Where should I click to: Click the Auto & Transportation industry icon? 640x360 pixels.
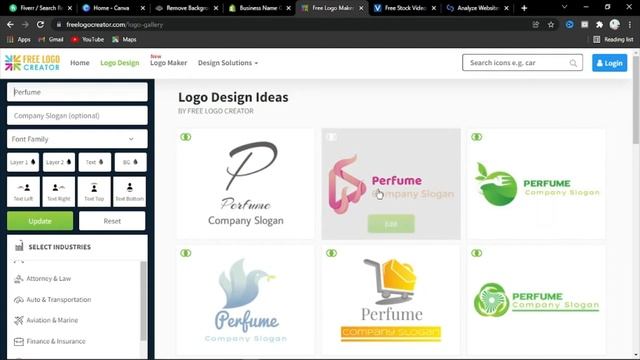(x=18, y=300)
